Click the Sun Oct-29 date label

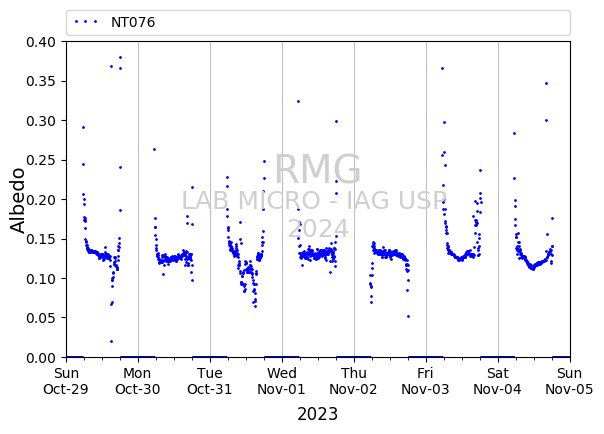click(66, 381)
